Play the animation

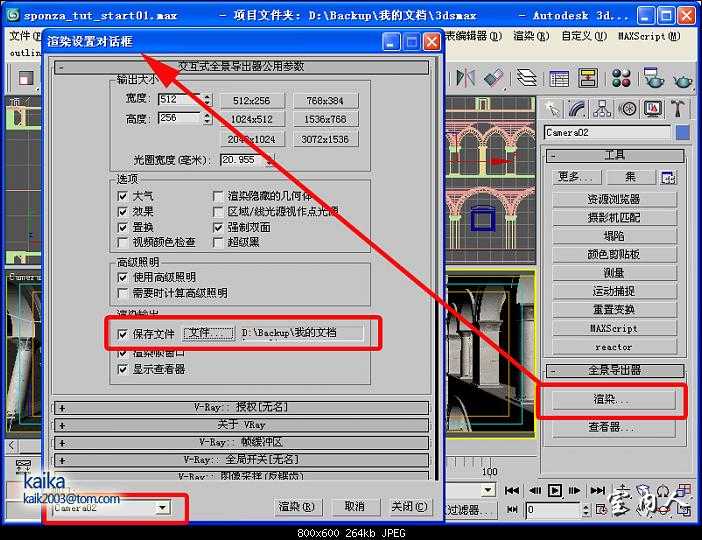point(555,491)
